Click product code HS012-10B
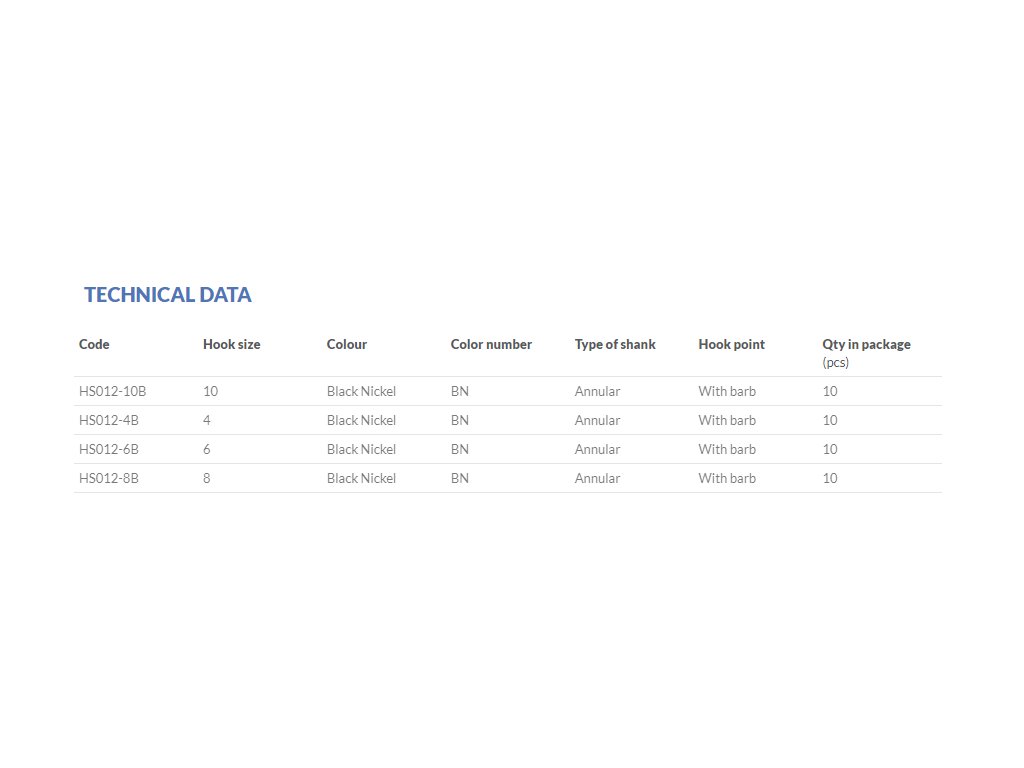The width and height of the screenshot is (1024, 768). (x=112, y=391)
